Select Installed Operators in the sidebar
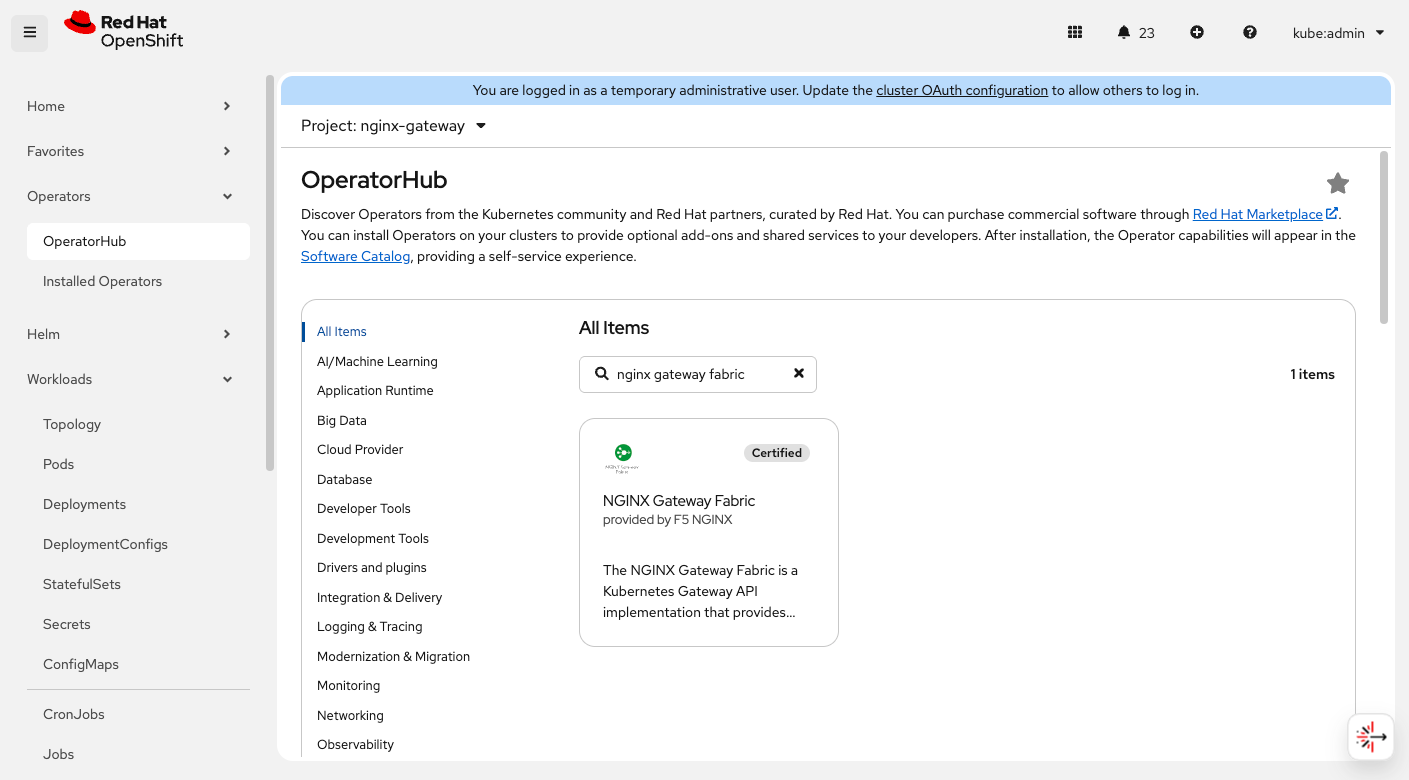 [102, 281]
